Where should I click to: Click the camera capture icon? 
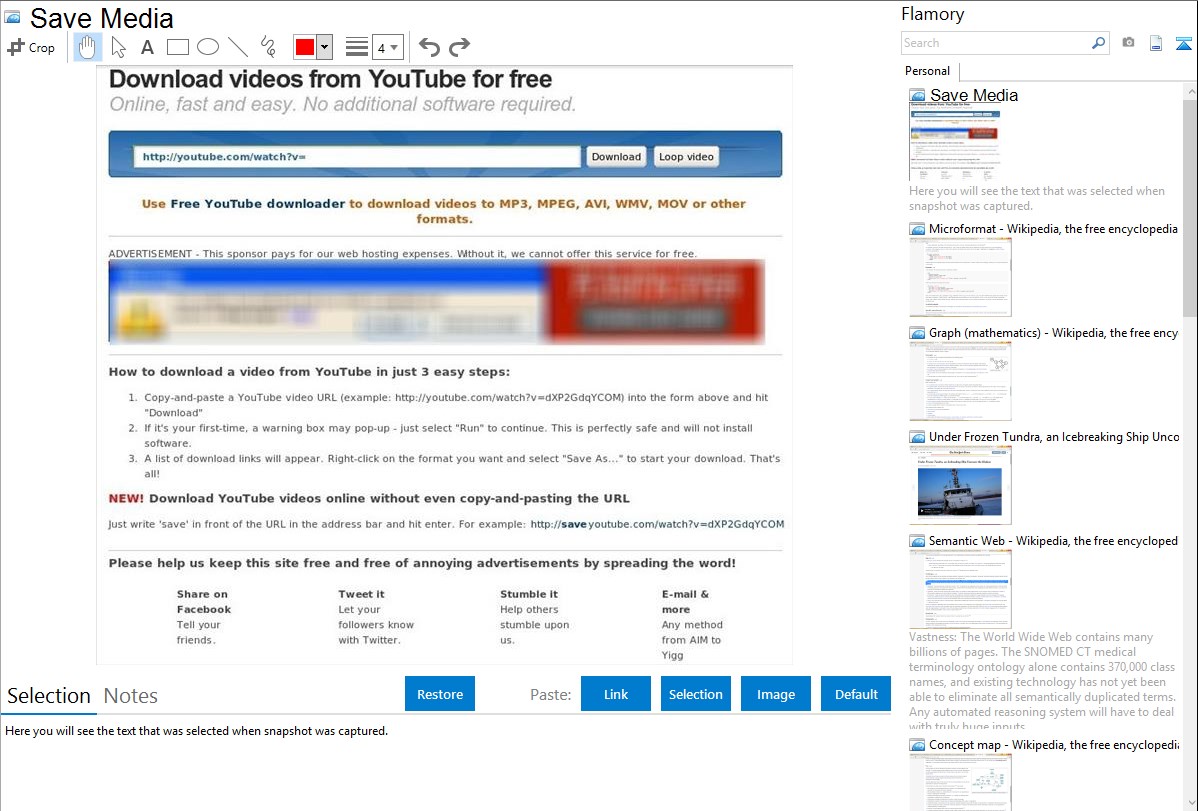(x=1128, y=43)
